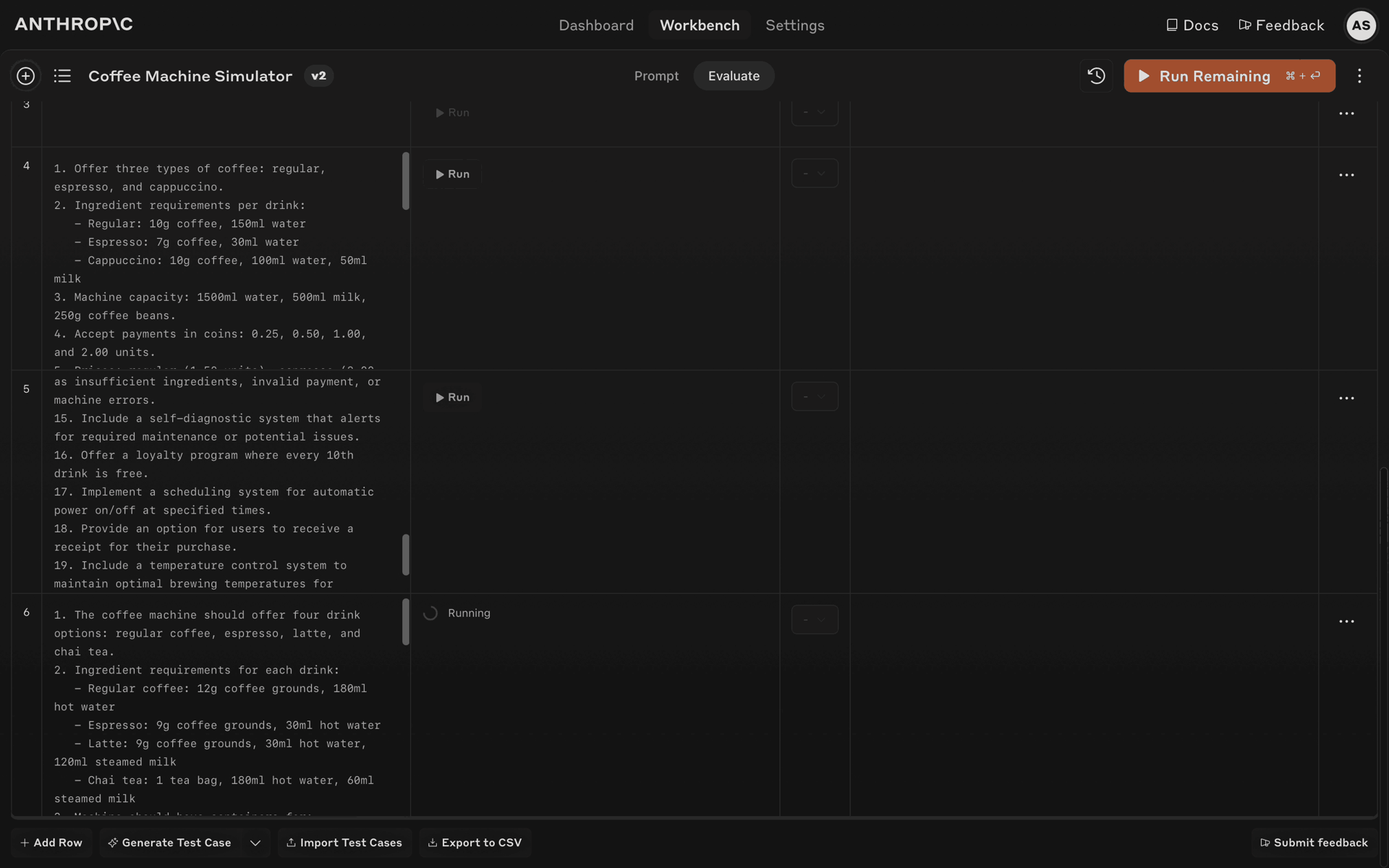This screenshot has width=1389, height=868.
Task: Click row 4 input text scrollbar
Action: click(406, 181)
